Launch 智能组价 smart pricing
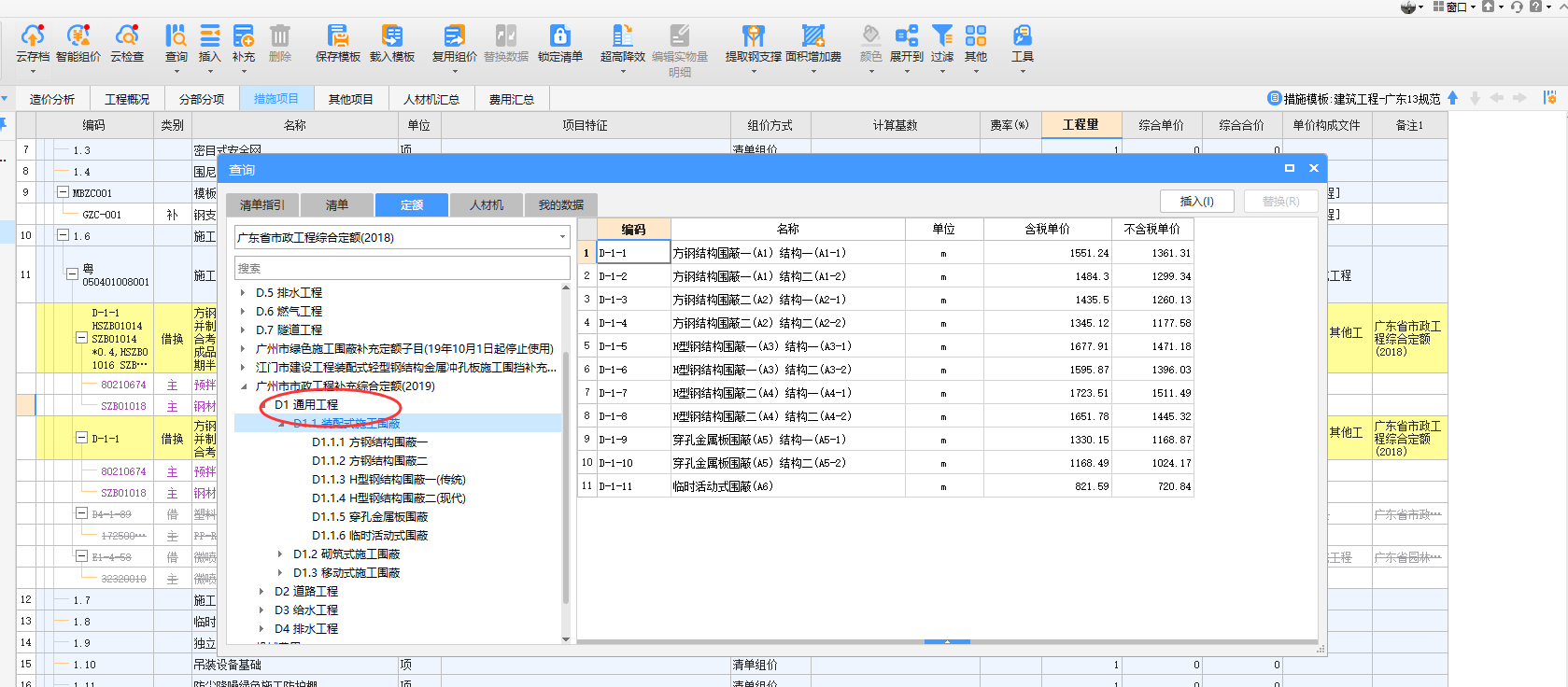 [78, 44]
